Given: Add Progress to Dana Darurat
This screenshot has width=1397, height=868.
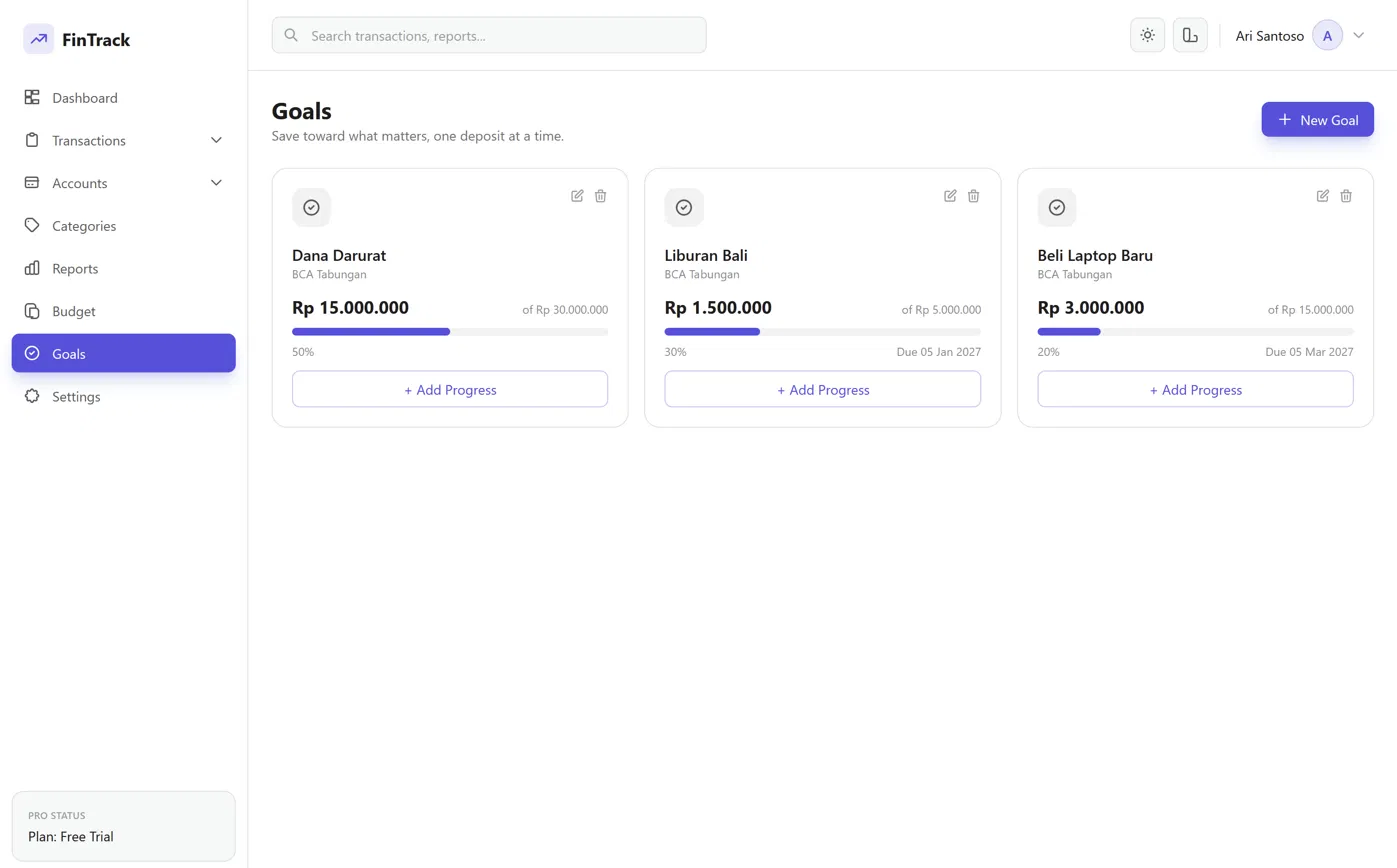Looking at the screenshot, I should coord(450,389).
